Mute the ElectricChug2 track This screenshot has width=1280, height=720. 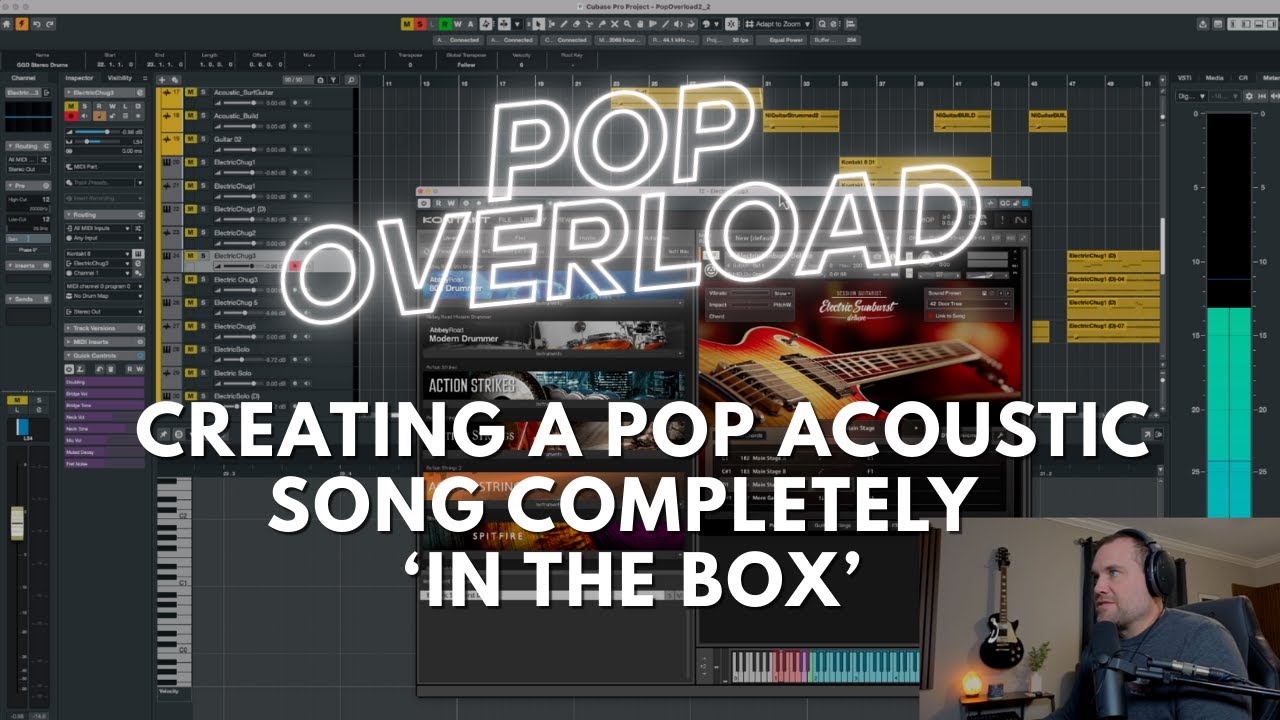[x=191, y=232]
